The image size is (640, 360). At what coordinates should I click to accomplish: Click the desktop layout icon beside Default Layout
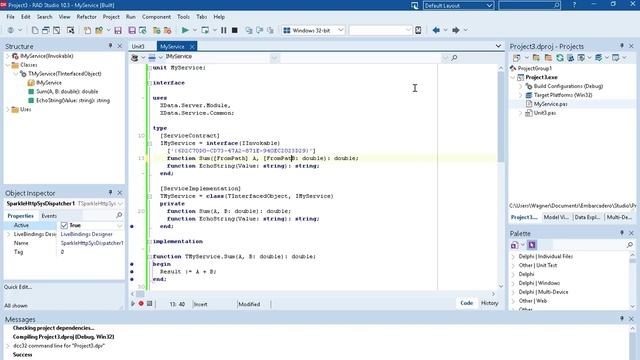(x=415, y=5)
